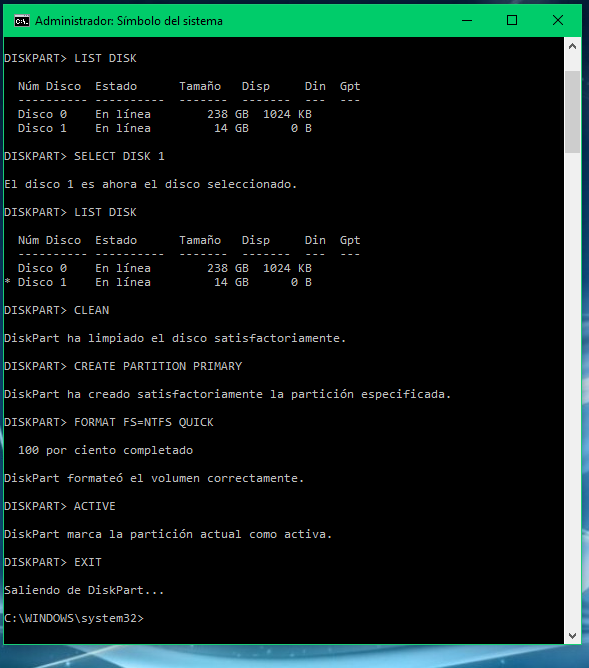Close the Símbolo del sistema window
Image resolution: width=589 pixels, height=668 pixels.
click(557, 20)
